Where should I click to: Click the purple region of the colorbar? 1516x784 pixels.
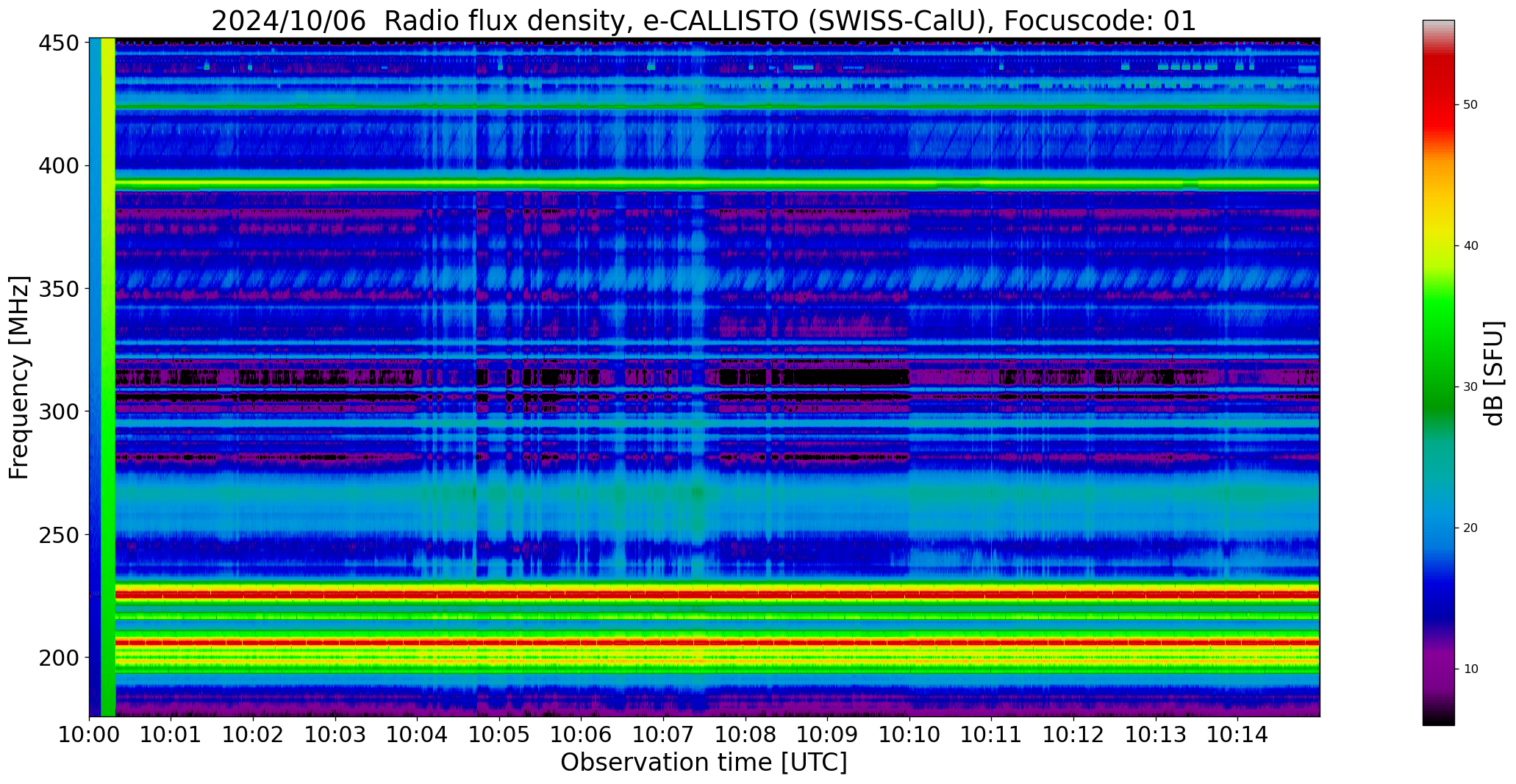pyautogui.click(x=1438, y=665)
